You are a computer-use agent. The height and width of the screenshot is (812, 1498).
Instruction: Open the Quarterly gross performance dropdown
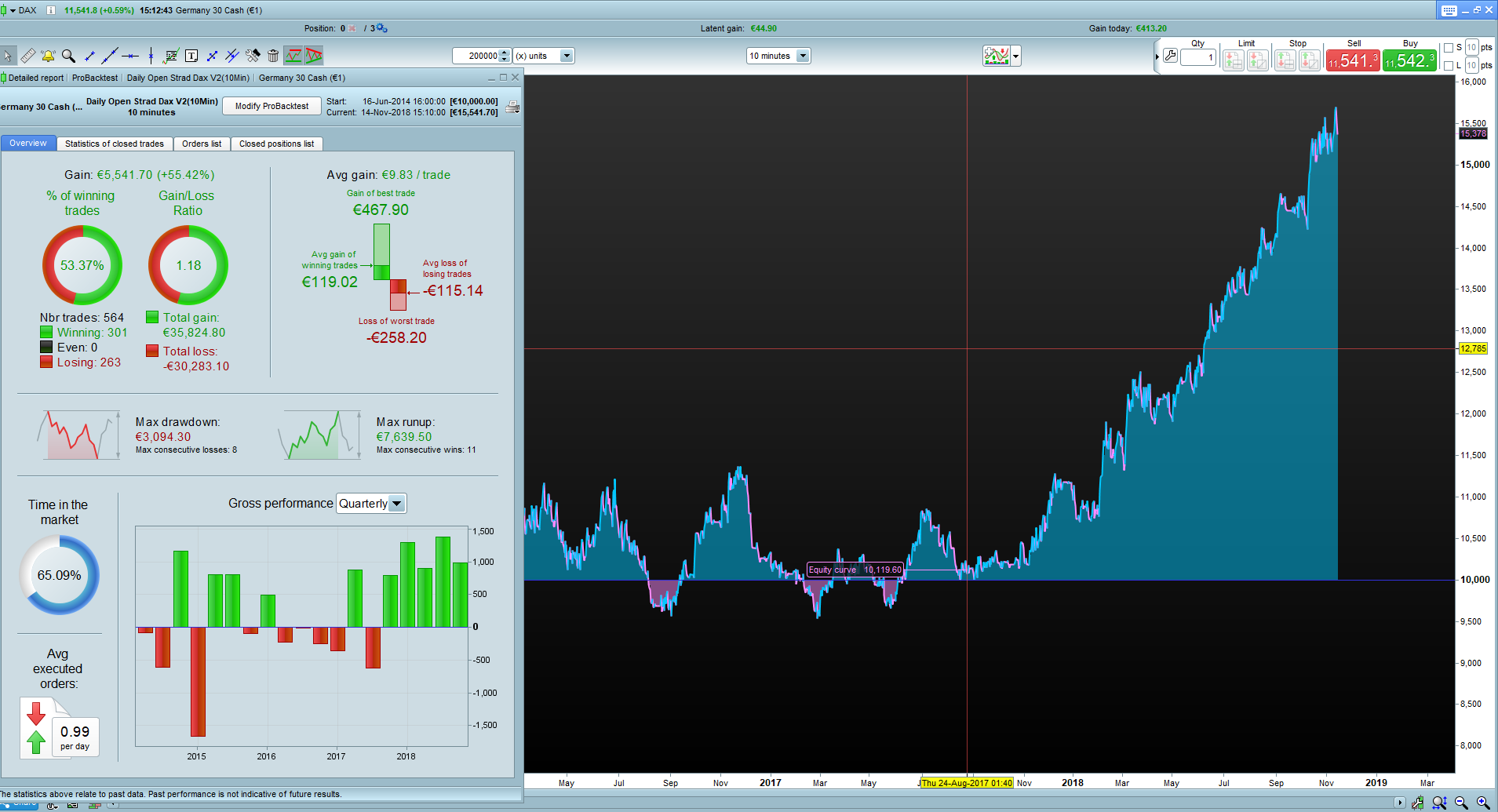click(396, 504)
